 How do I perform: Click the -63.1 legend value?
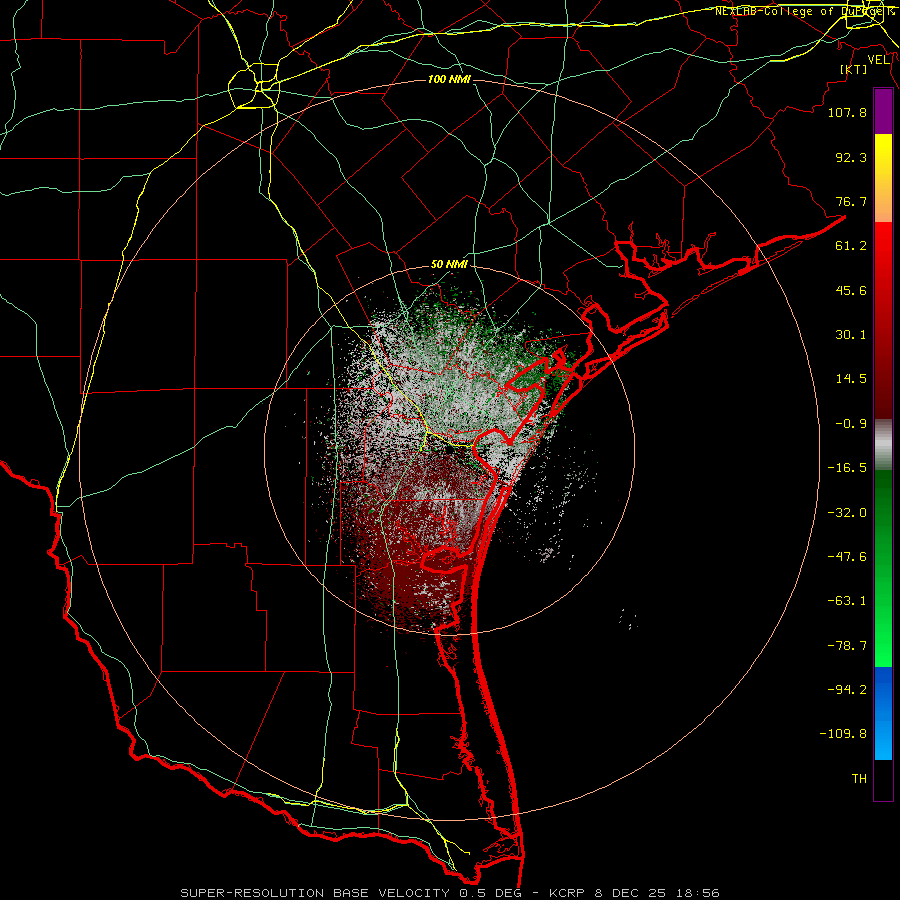click(847, 601)
